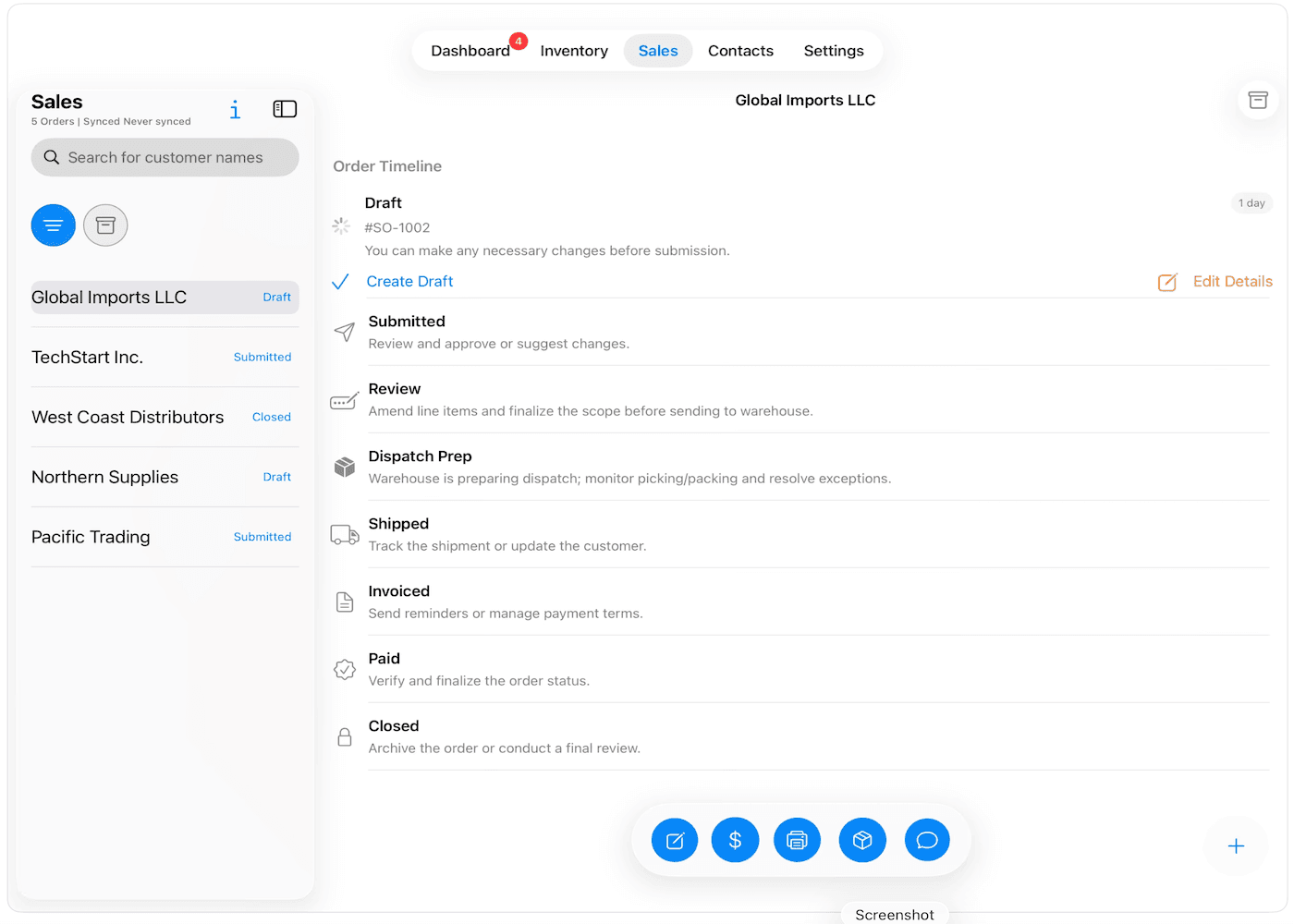Click the plus add button
Viewport: 1294px width, 924px height.
(x=1236, y=846)
